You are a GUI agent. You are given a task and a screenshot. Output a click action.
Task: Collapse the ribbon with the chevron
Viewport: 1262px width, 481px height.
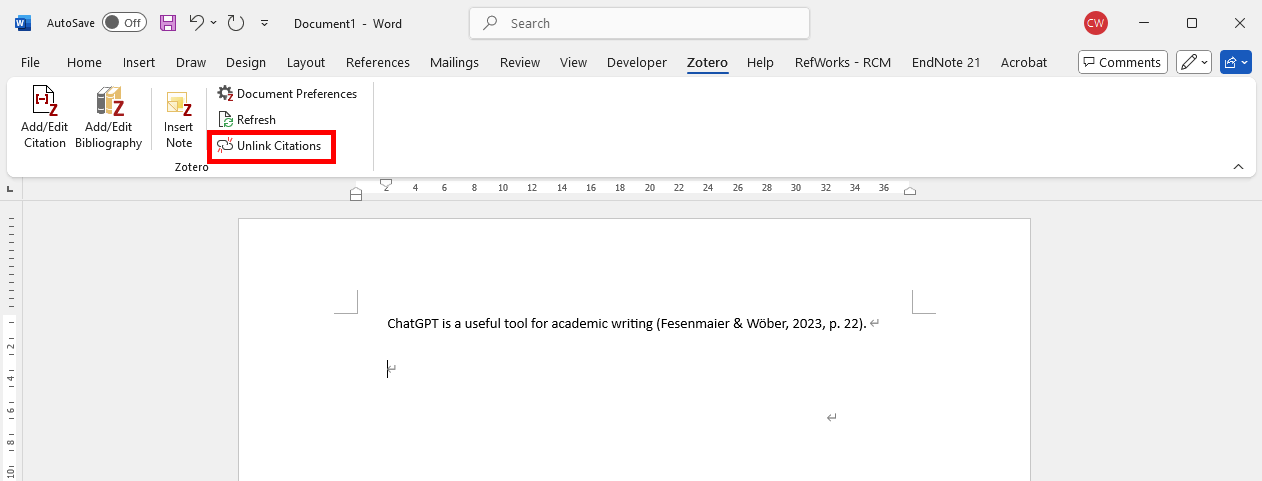coord(1238,166)
